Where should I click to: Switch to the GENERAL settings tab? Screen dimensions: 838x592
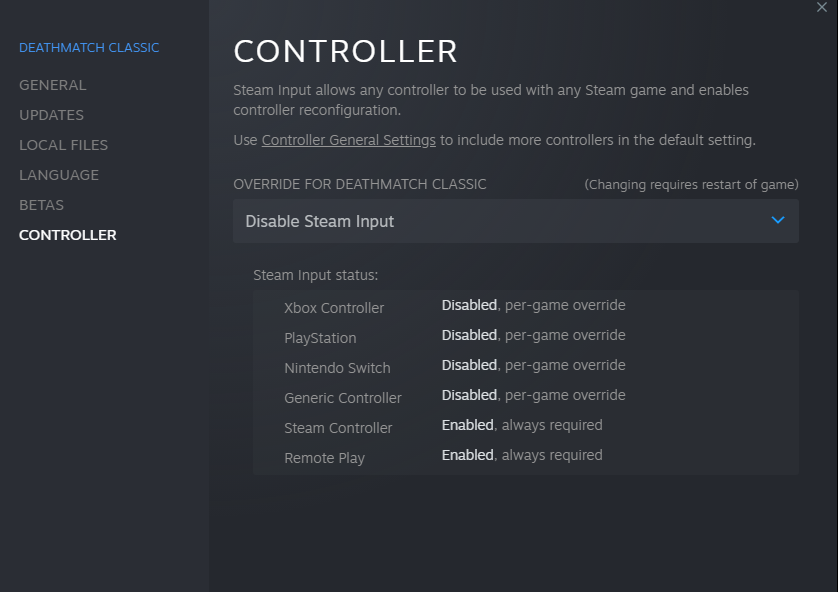[52, 85]
